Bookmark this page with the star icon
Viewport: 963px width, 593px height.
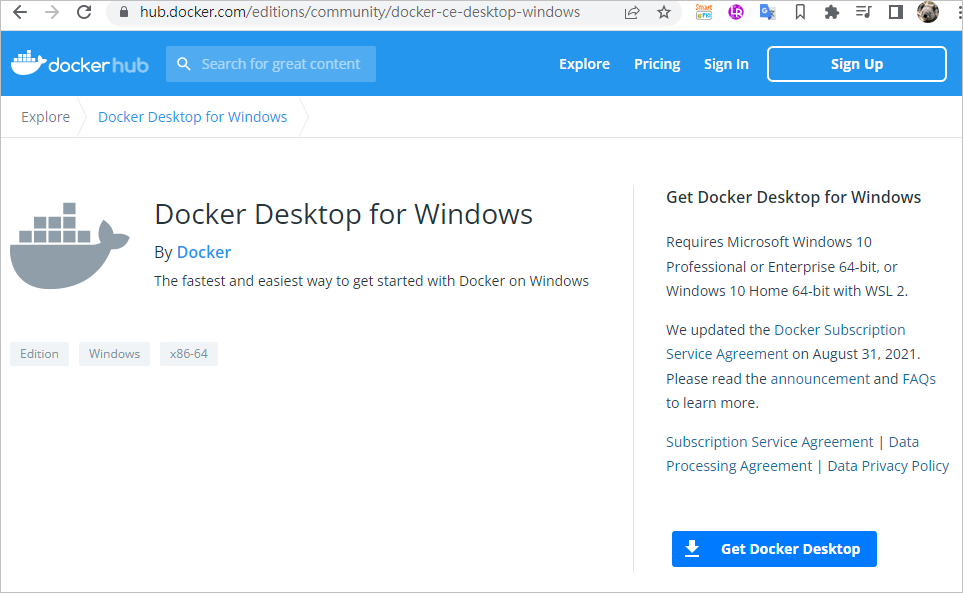[x=664, y=12]
